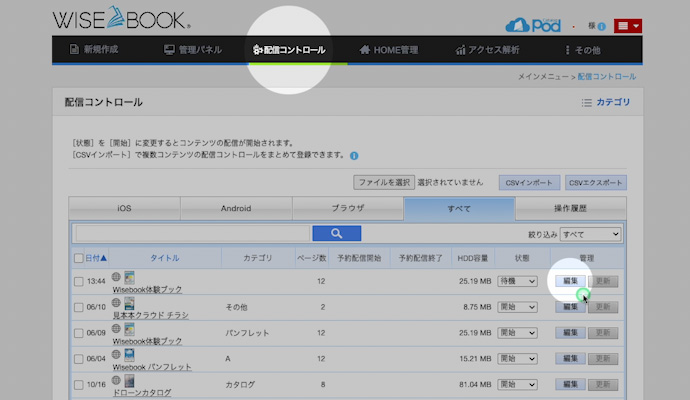This screenshot has height=400, width=690.
Task: Sort by 日付 column
Action: [x=96, y=258]
